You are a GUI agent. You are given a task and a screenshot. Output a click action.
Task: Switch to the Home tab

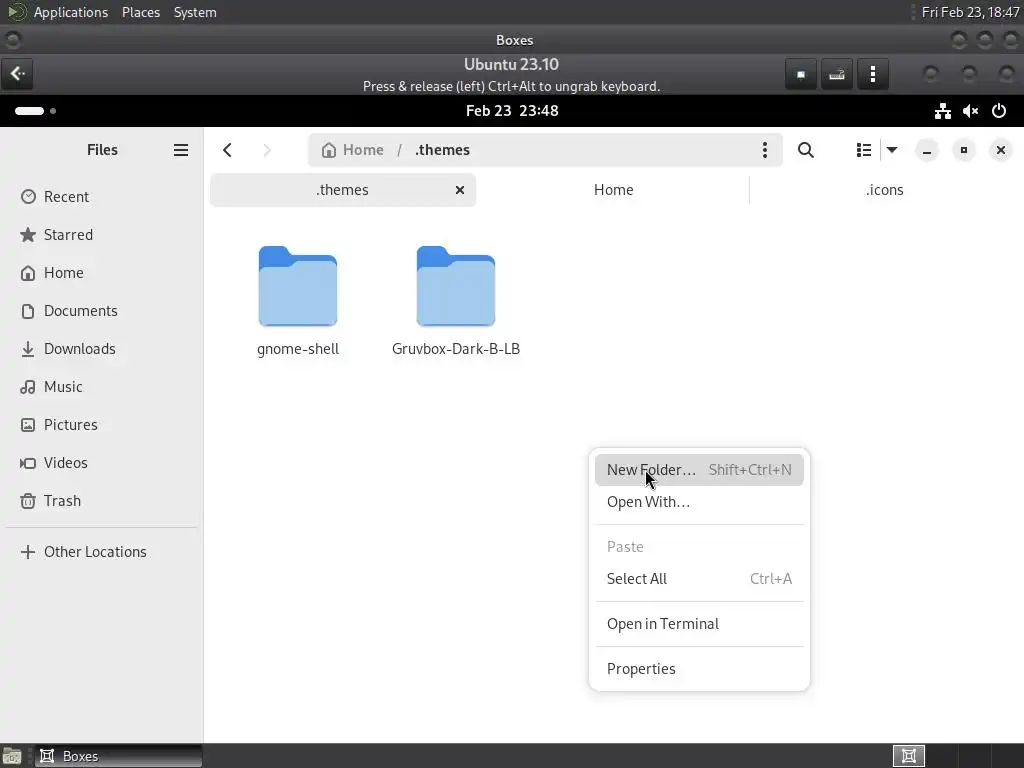pyautogui.click(x=613, y=190)
